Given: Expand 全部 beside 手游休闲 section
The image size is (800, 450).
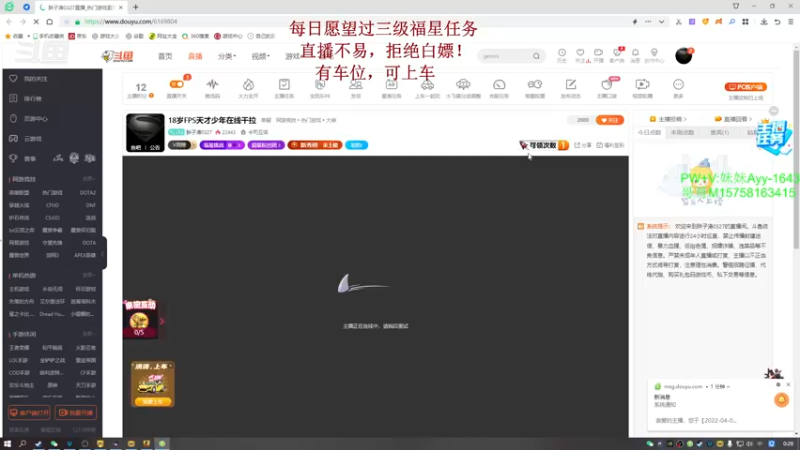Looking at the screenshot, I should click(88, 334).
